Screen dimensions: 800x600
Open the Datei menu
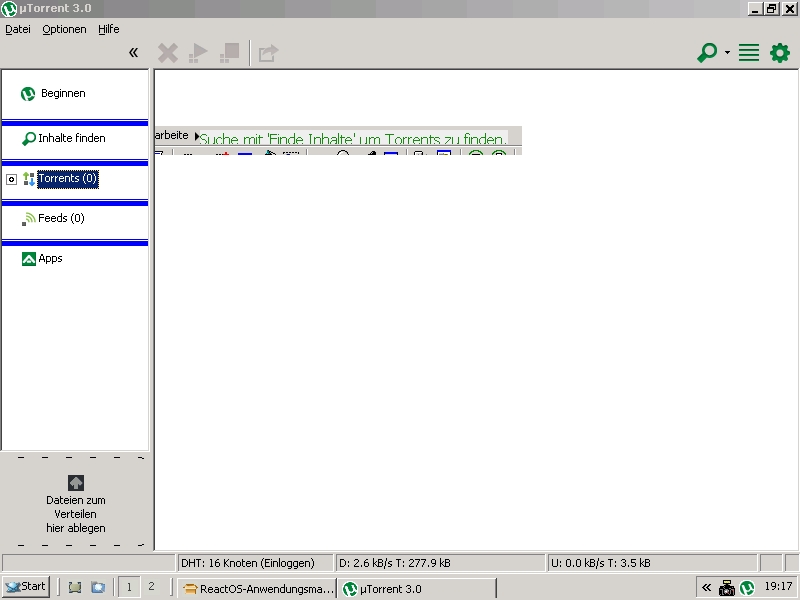(x=18, y=29)
